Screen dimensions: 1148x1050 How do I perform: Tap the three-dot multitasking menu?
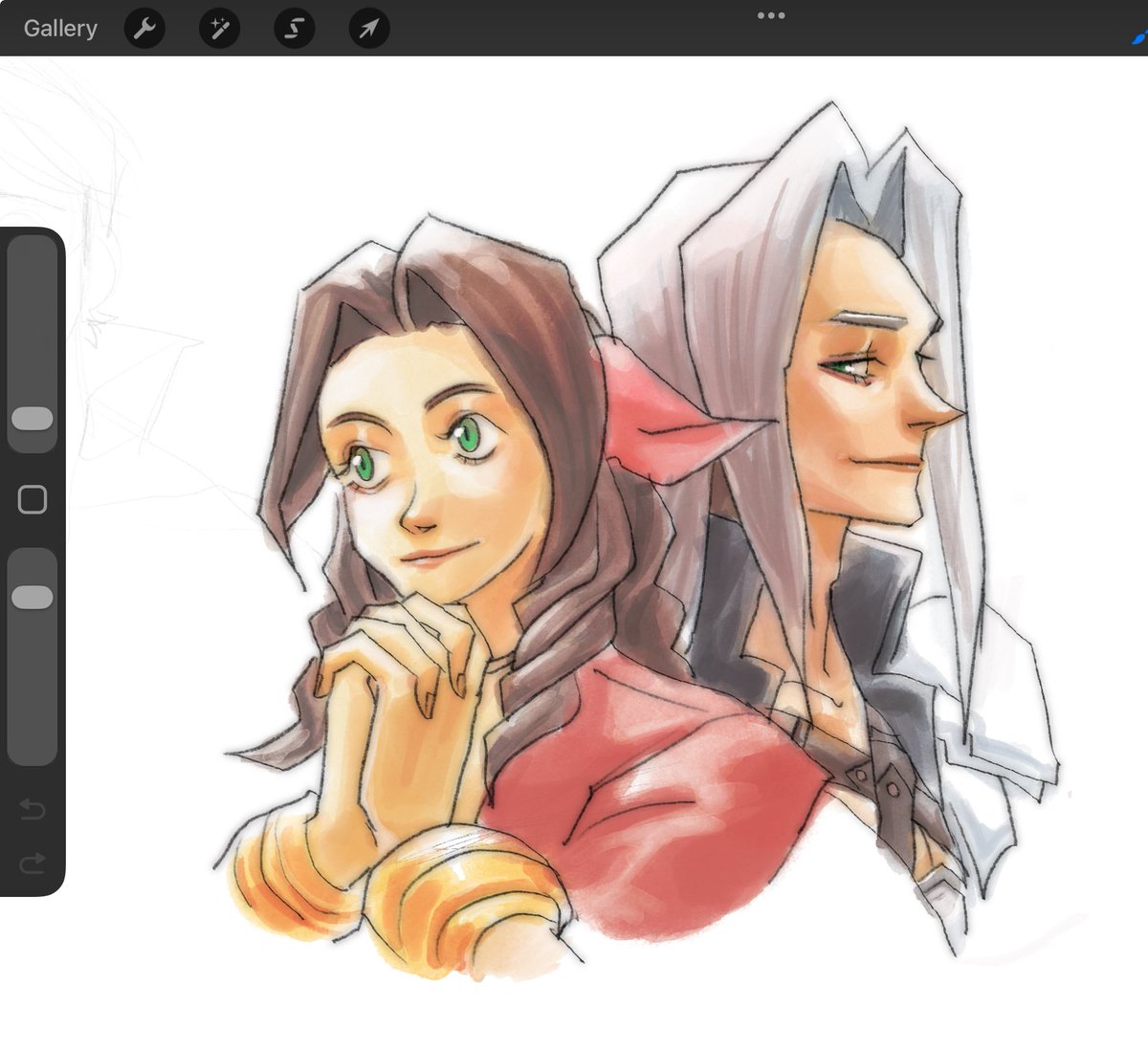(771, 15)
